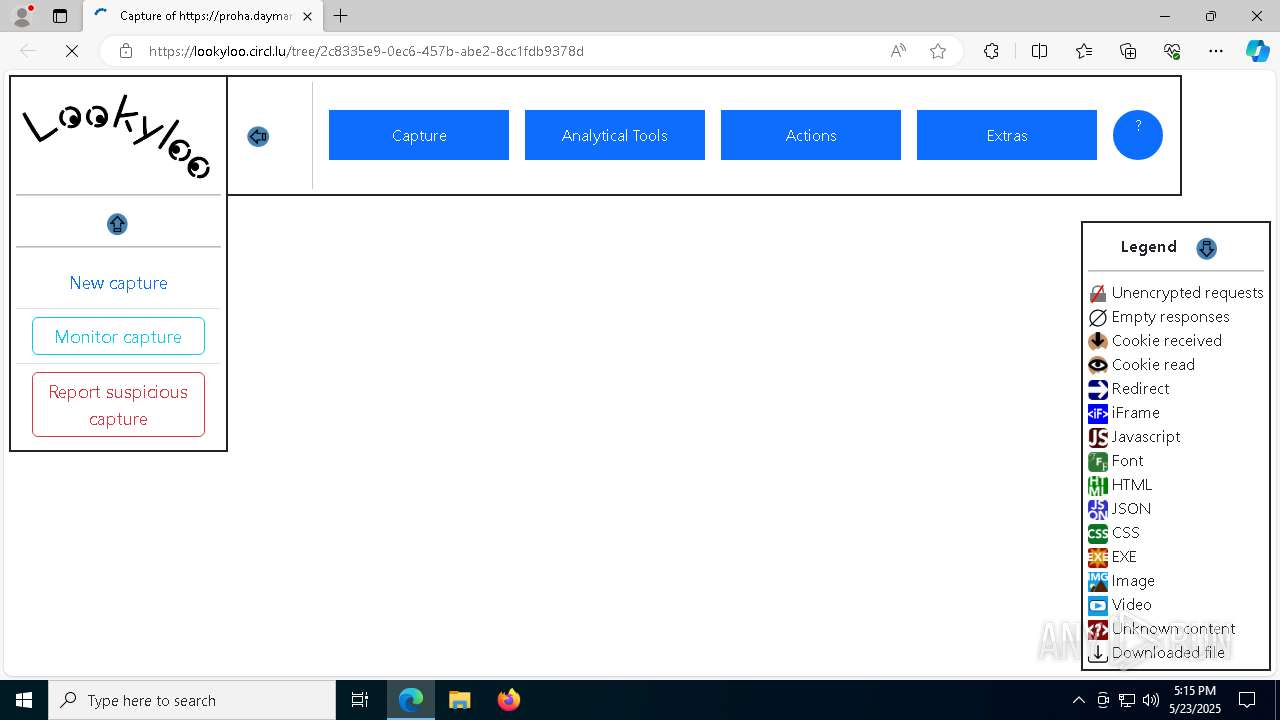The width and height of the screenshot is (1280, 720).
Task: Click the Redirect legend icon
Action: [x=1098, y=389]
